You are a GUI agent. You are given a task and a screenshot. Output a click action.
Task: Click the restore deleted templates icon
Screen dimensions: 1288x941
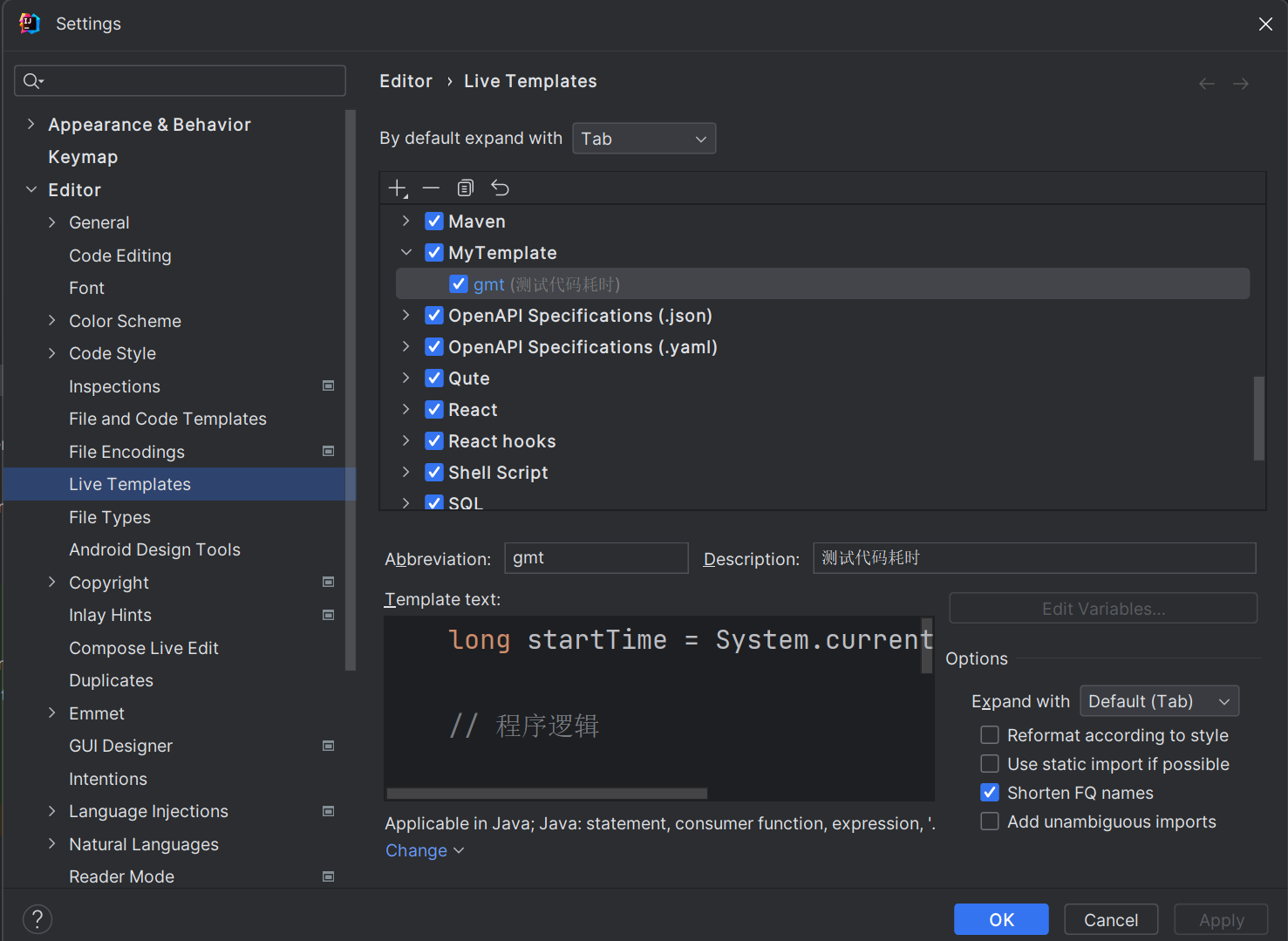pyautogui.click(x=500, y=188)
